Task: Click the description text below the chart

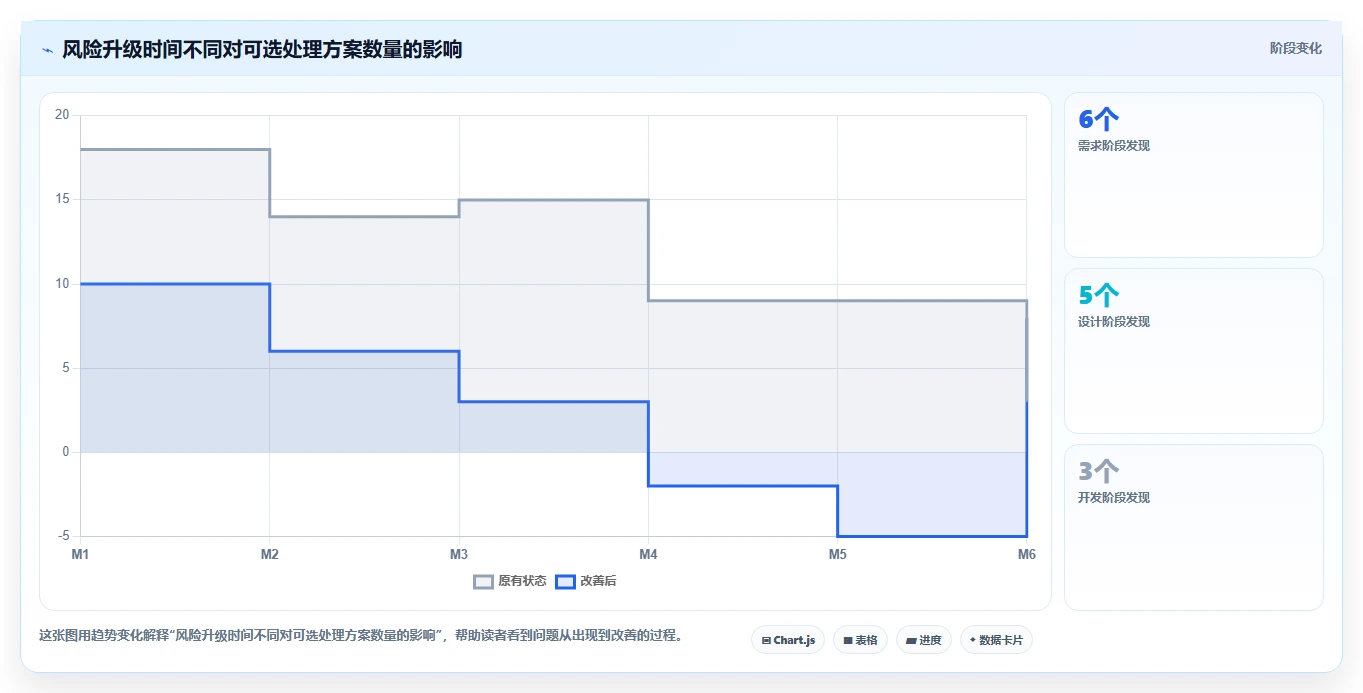Action: tap(360, 636)
